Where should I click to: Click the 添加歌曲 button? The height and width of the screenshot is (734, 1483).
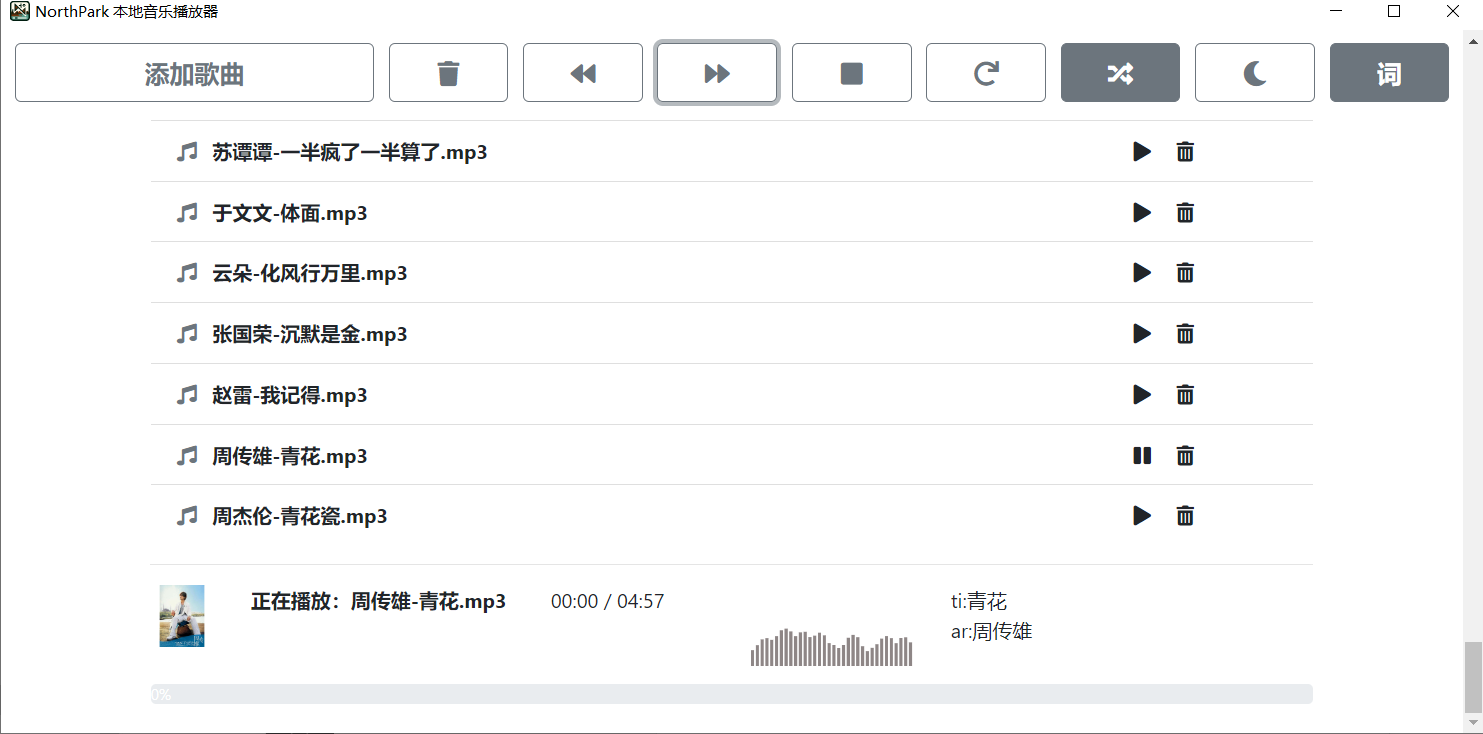tap(194, 72)
